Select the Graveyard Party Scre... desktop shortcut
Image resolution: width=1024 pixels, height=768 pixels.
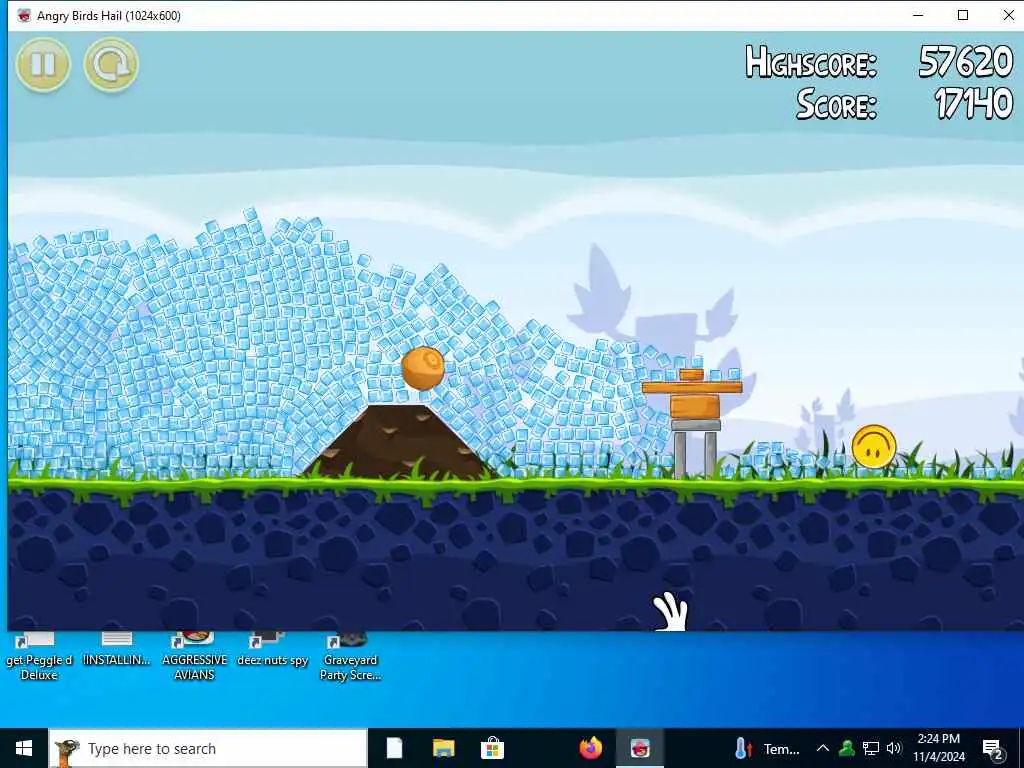click(x=350, y=656)
